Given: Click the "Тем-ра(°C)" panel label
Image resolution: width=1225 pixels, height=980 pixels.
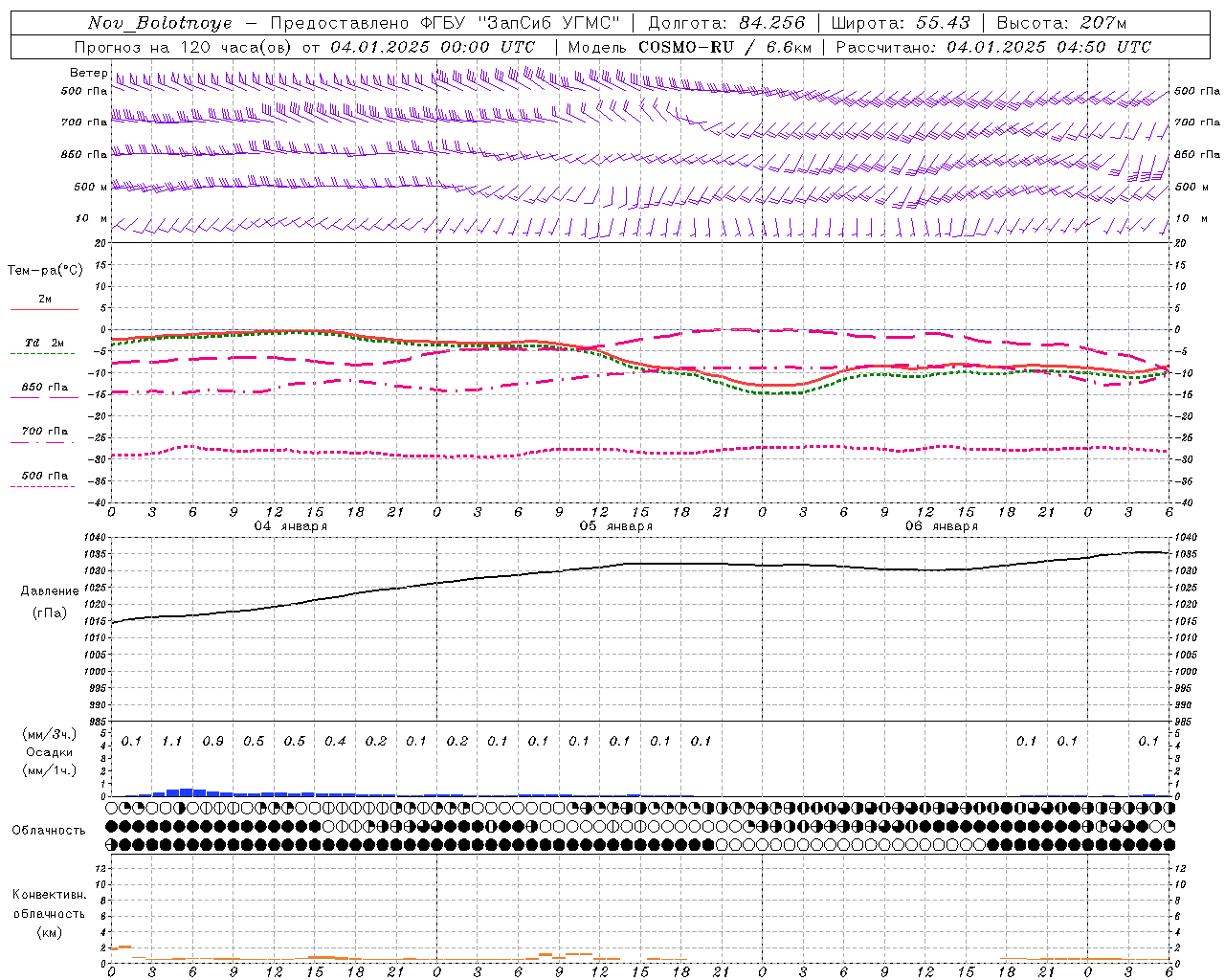Looking at the screenshot, I should (x=45, y=271).
